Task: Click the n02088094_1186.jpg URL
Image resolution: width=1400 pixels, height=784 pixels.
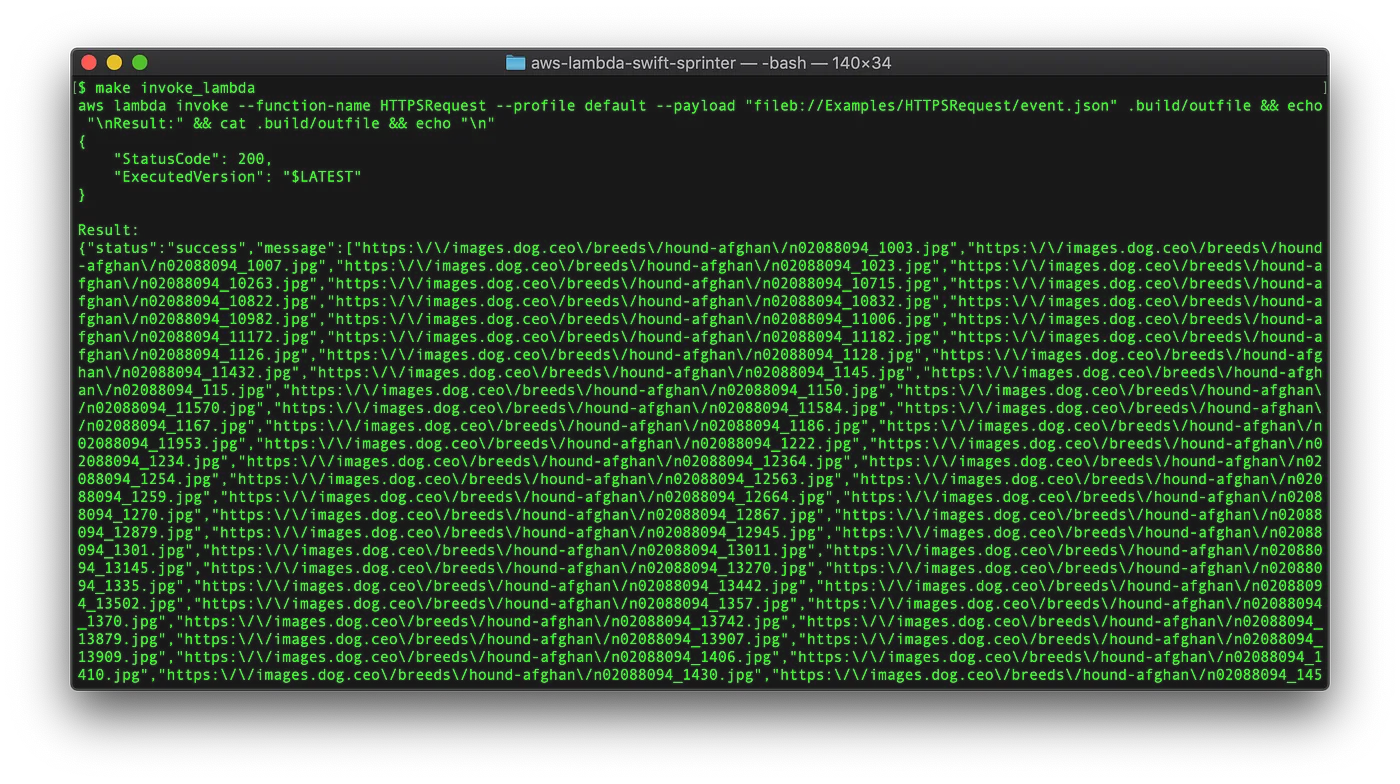Action: [x=566, y=426]
